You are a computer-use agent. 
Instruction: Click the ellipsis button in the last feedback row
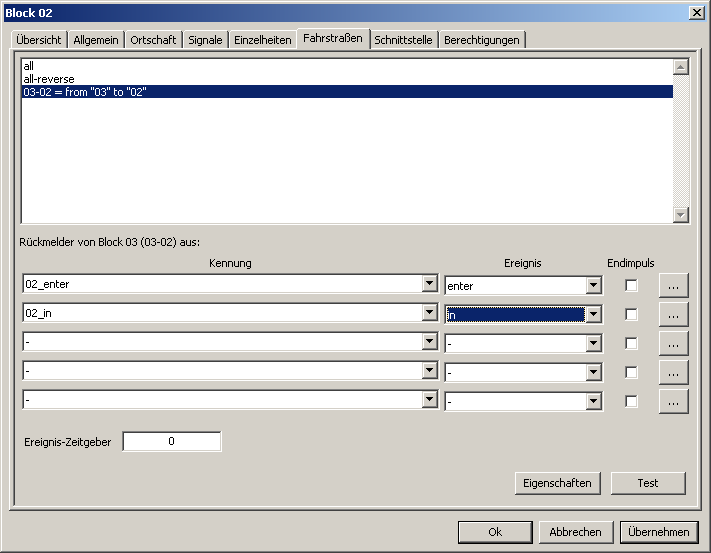(x=674, y=401)
